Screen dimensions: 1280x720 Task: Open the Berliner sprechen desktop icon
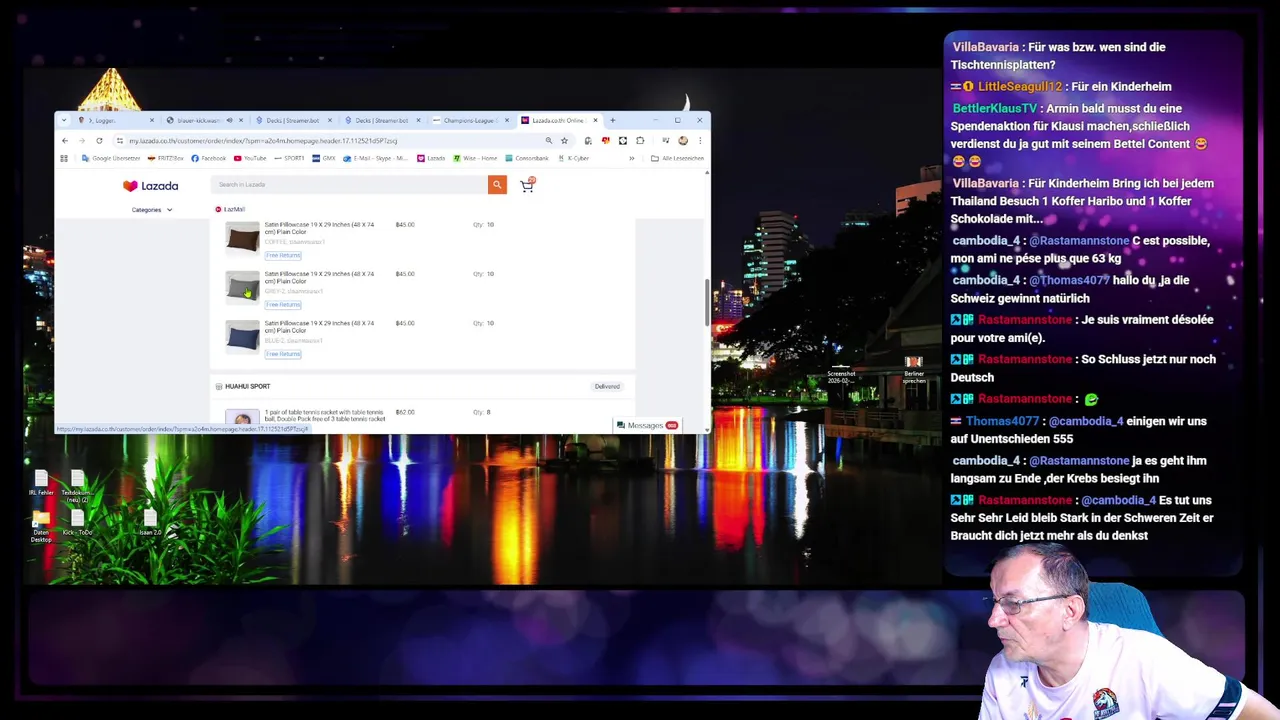[x=914, y=370]
